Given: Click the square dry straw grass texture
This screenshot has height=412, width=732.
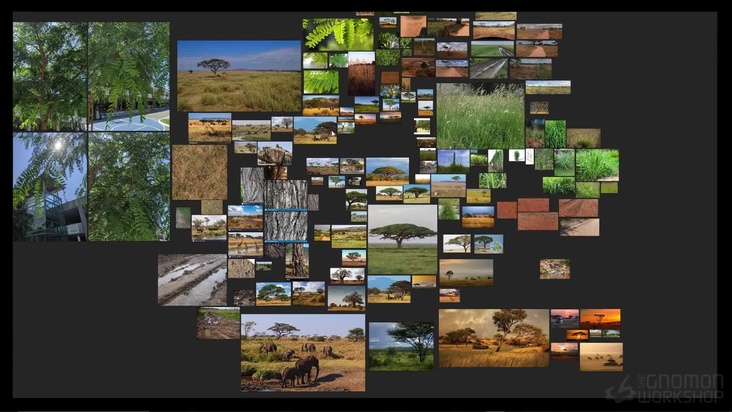Looking at the screenshot, I should click(199, 172).
